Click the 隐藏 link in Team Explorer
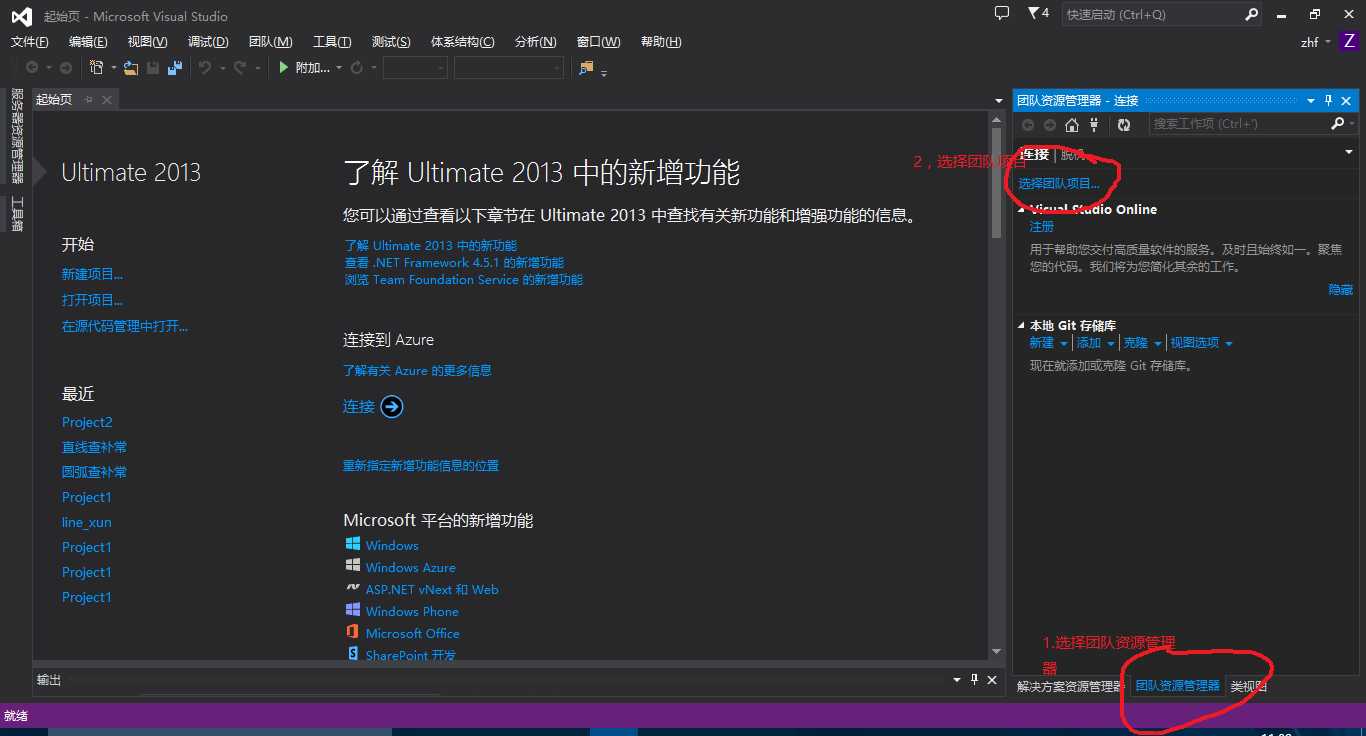This screenshot has width=1366, height=736. [1341, 290]
